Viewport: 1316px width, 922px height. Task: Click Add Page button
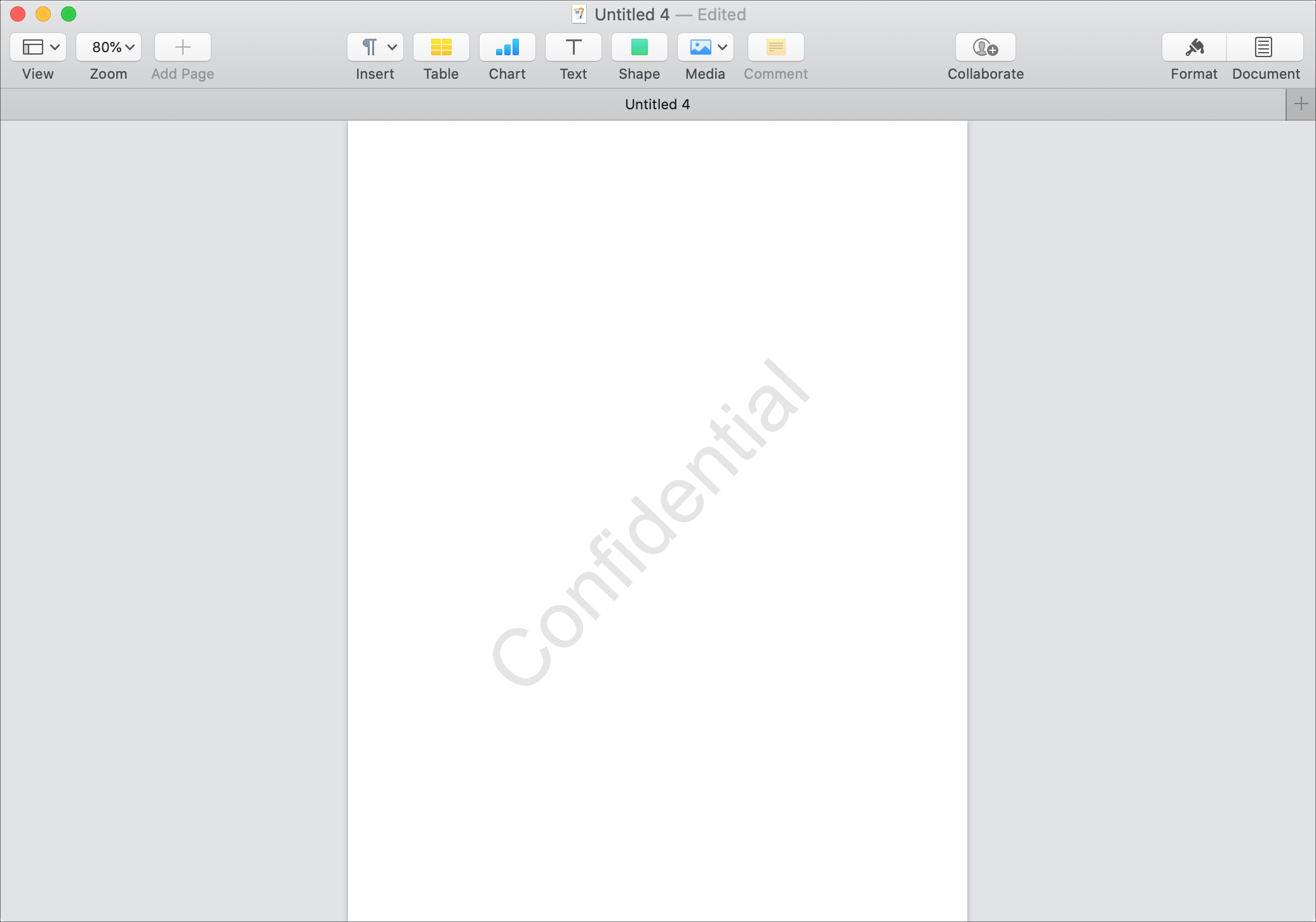pos(181,47)
